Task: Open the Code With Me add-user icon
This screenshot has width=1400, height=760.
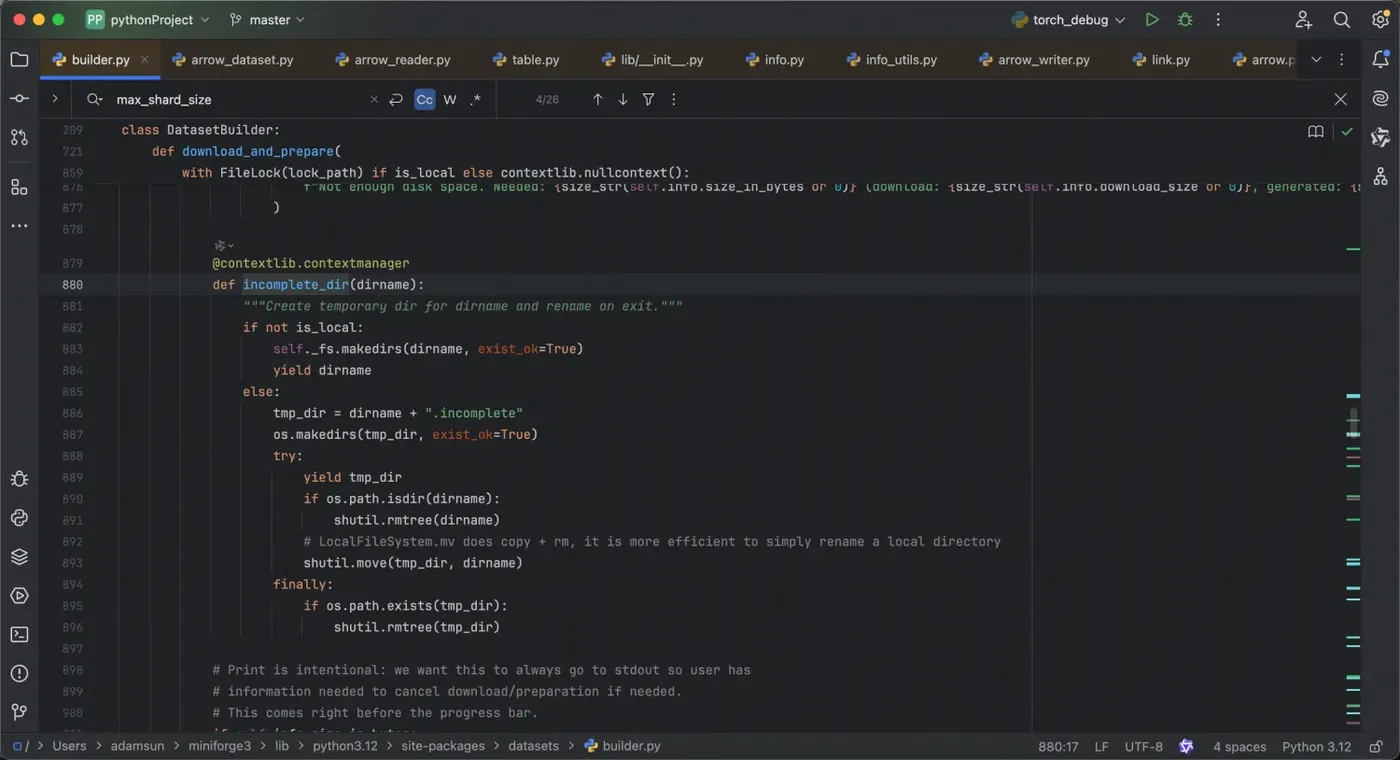Action: tap(1303, 20)
